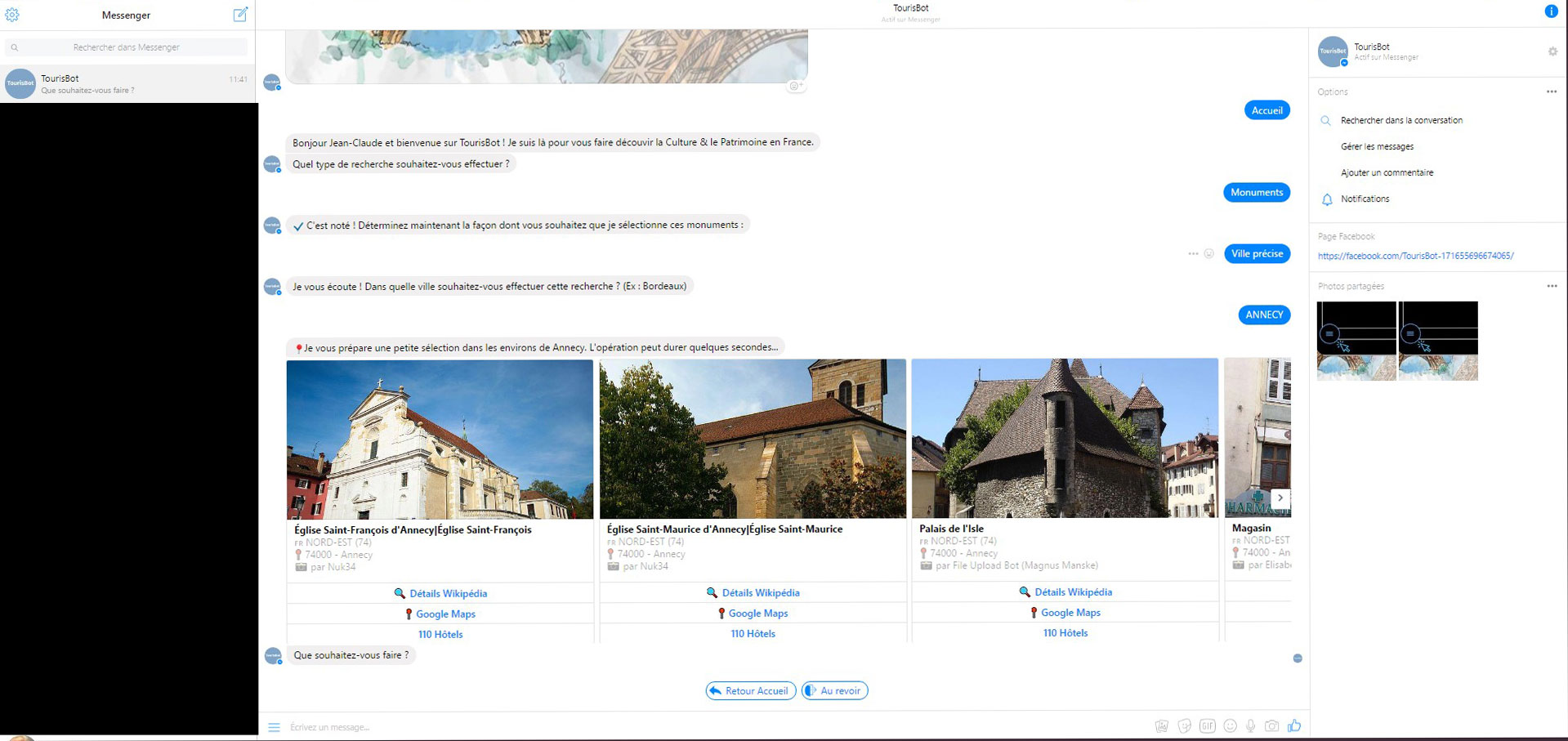Image resolution: width=1568 pixels, height=741 pixels.
Task: Click the Notifications bell icon
Action: (x=1327, y=199)
